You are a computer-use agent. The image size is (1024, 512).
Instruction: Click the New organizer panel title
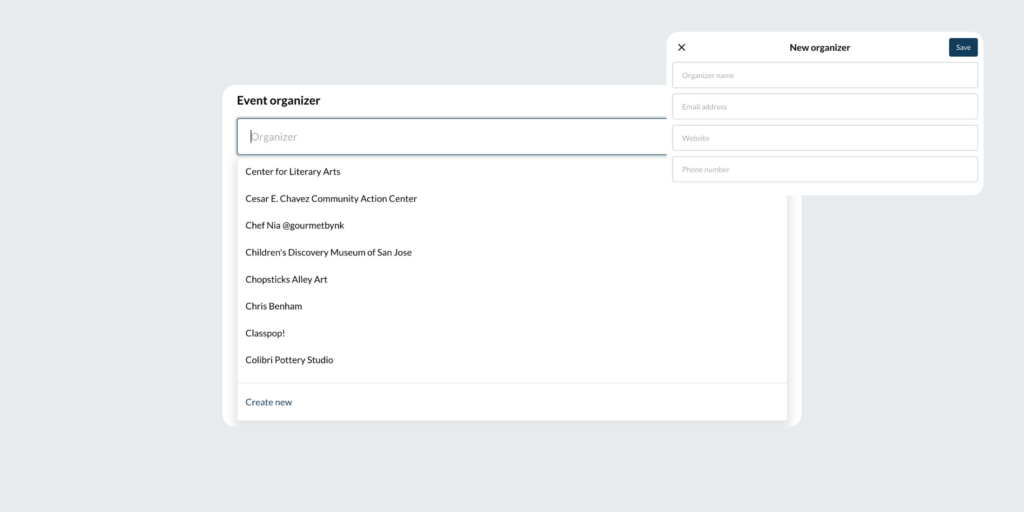[x=819, y=47]
